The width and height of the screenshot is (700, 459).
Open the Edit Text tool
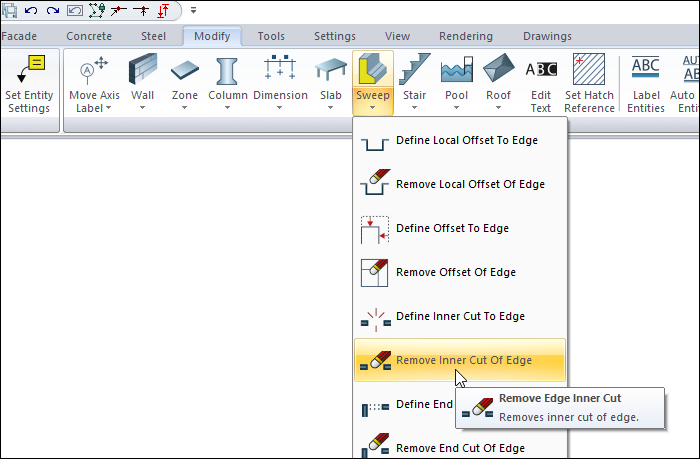coord(541,72)
